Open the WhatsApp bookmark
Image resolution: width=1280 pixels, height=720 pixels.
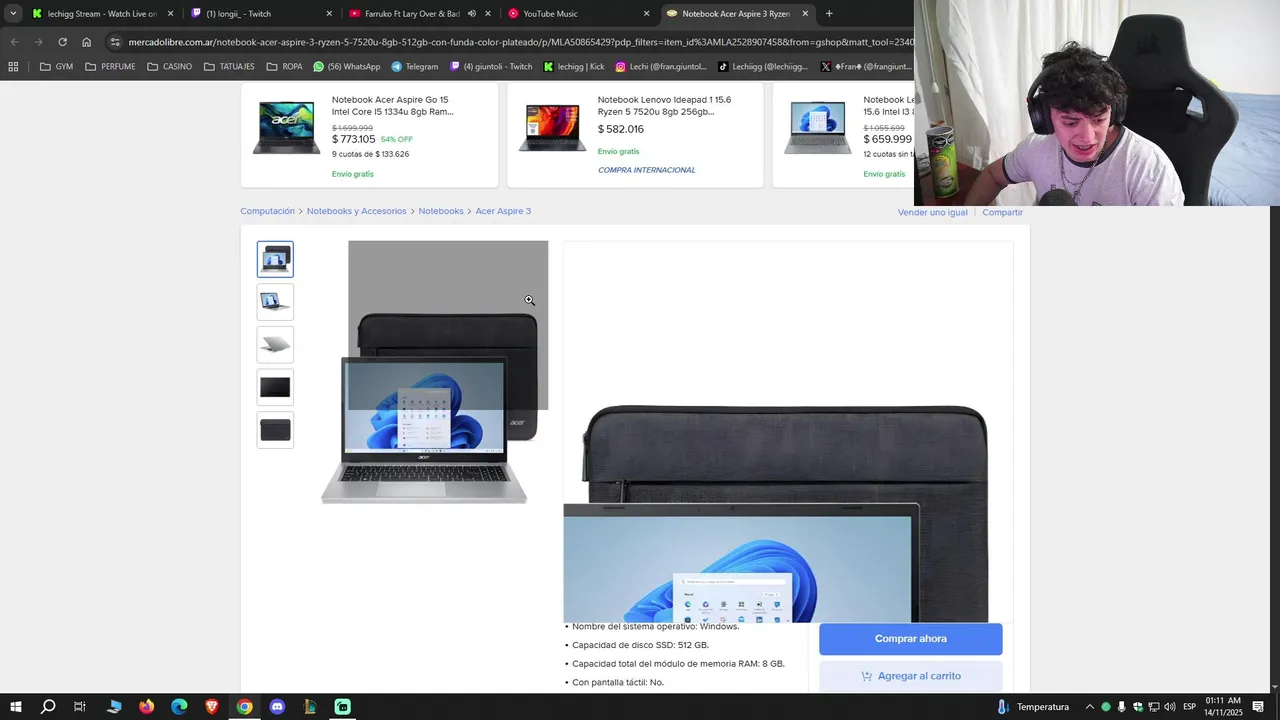pyautogui.click(x=346, y=67)
